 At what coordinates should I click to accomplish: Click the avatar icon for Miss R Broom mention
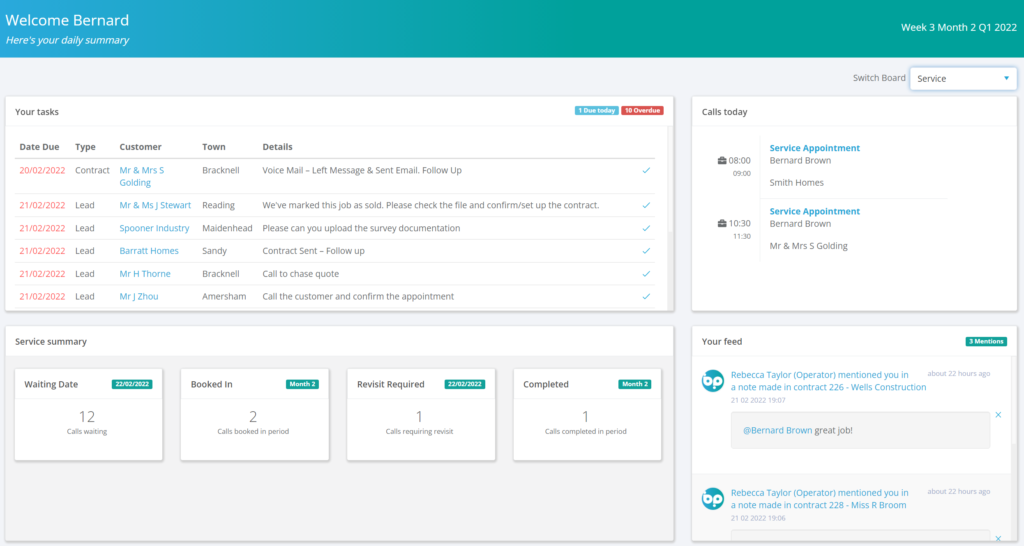click(x=713, y=498)
